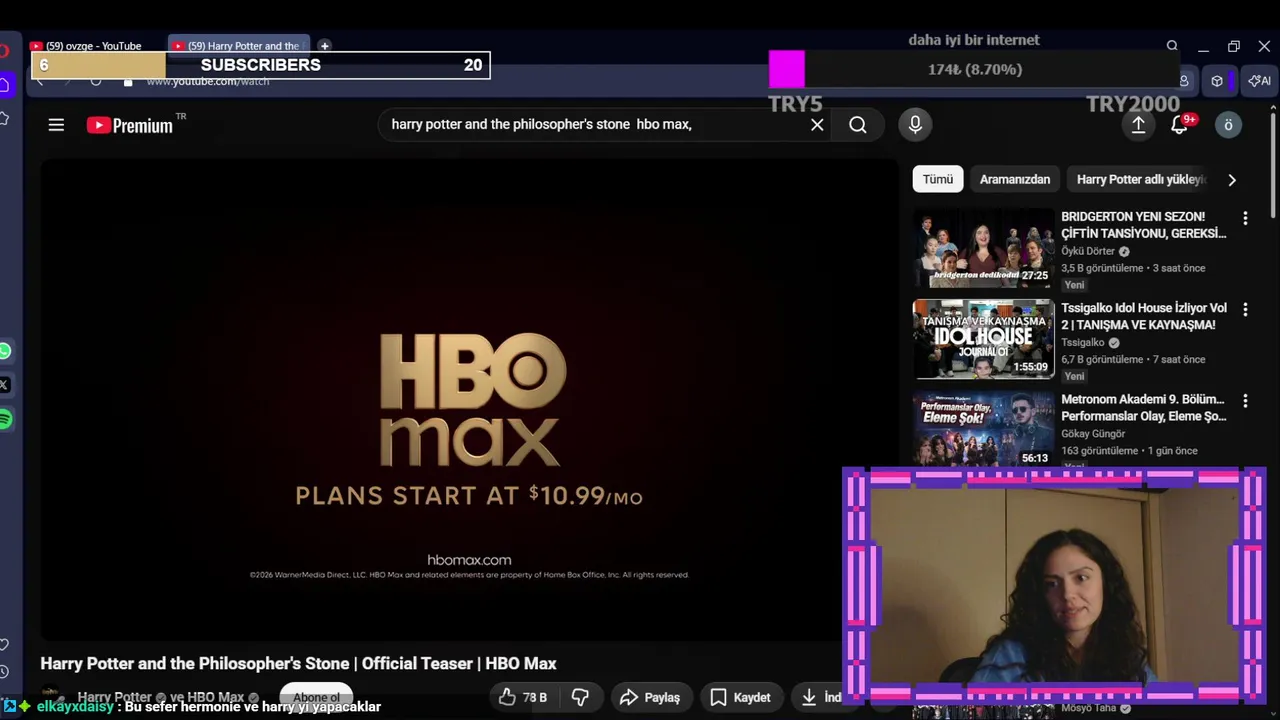
Task: Open the Harry Potter channel name link
Action: (x=115, y=697)
